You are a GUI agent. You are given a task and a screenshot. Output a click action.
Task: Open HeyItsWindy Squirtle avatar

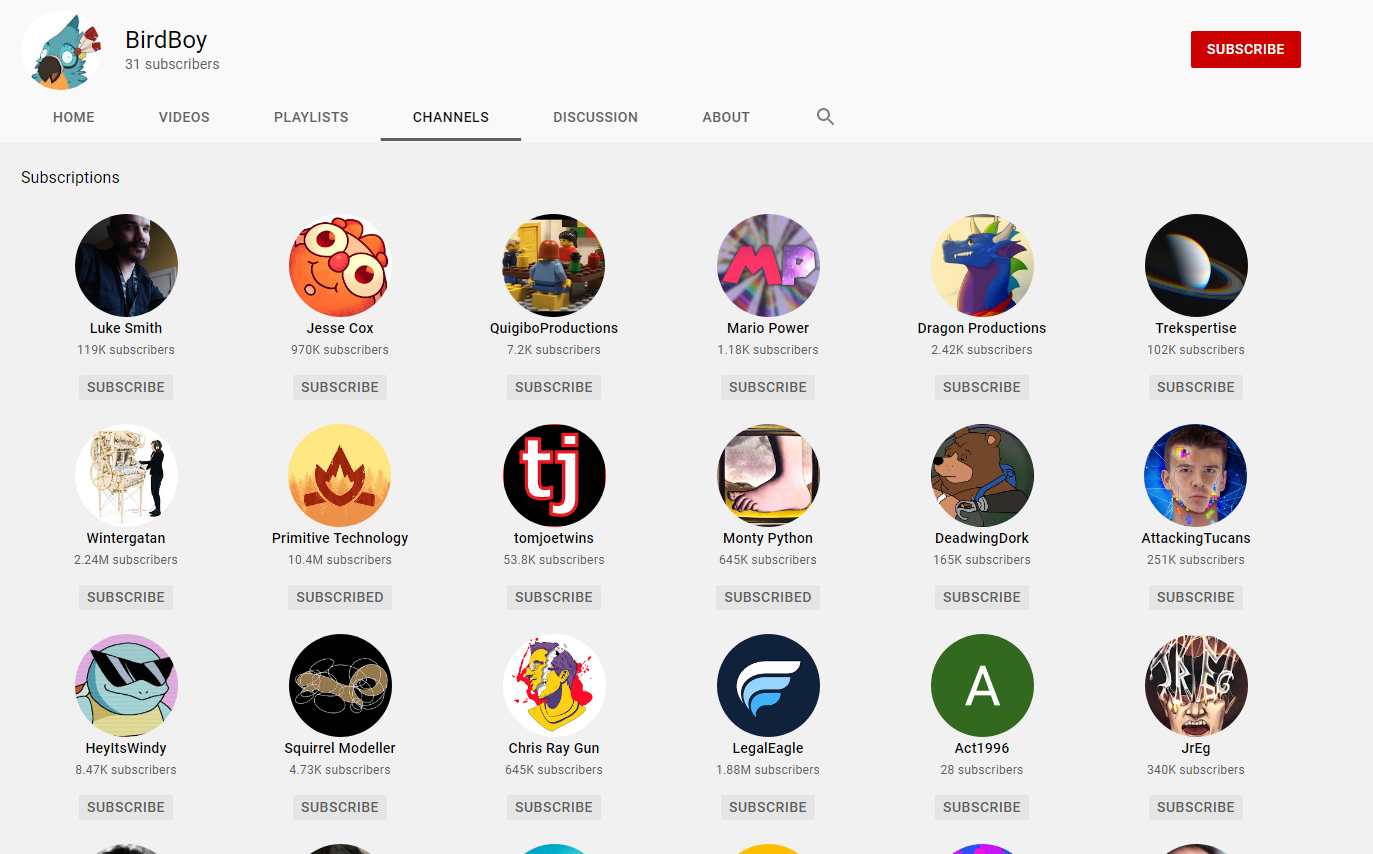click(126, 685)
